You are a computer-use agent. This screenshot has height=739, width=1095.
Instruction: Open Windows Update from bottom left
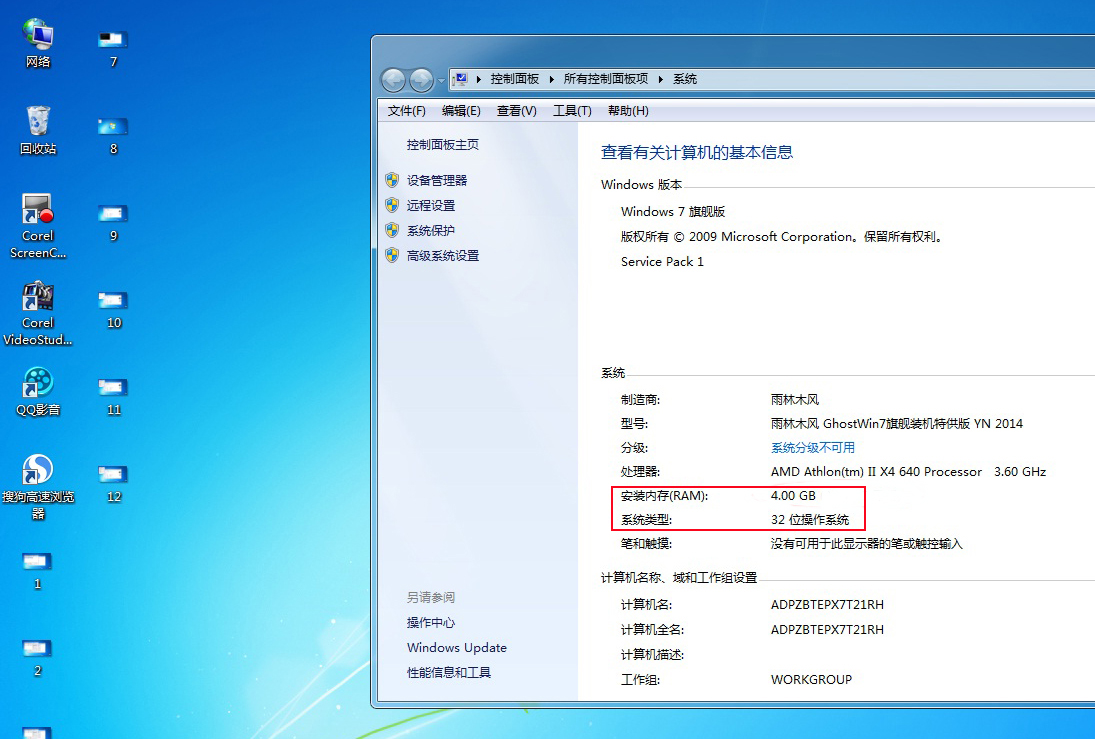click(456, 647)
